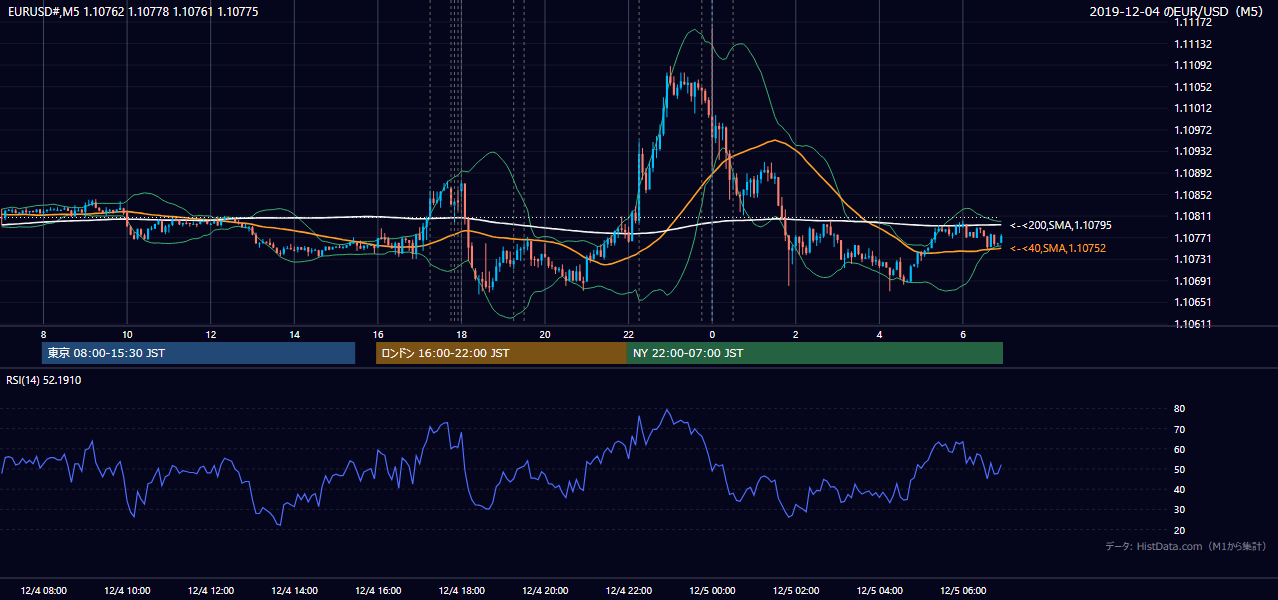The image size is (1278, 600).
Task: Click the RSI scale value 40
Action: tap(1179, 490)
